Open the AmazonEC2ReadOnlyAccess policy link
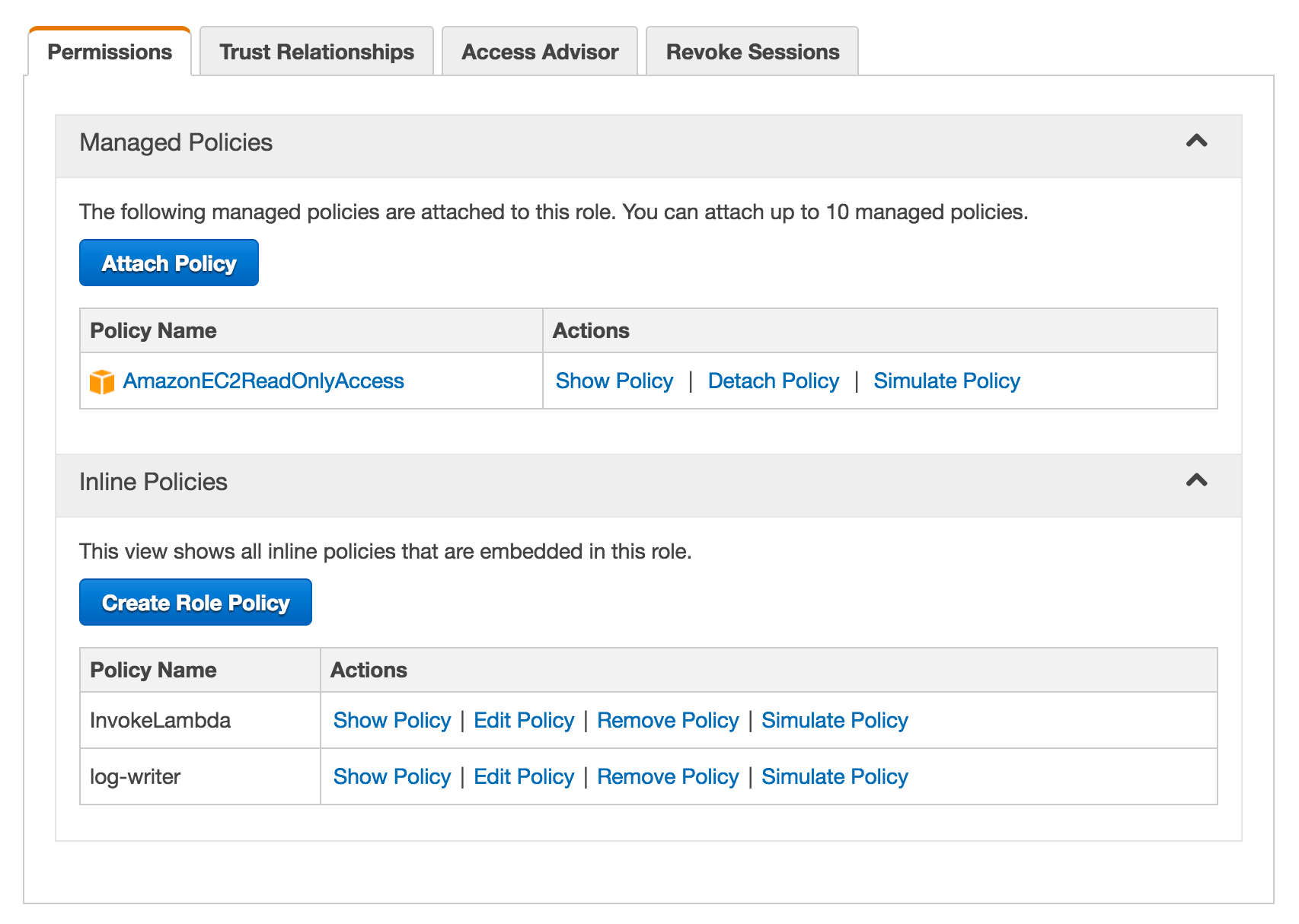 [263, 381]
